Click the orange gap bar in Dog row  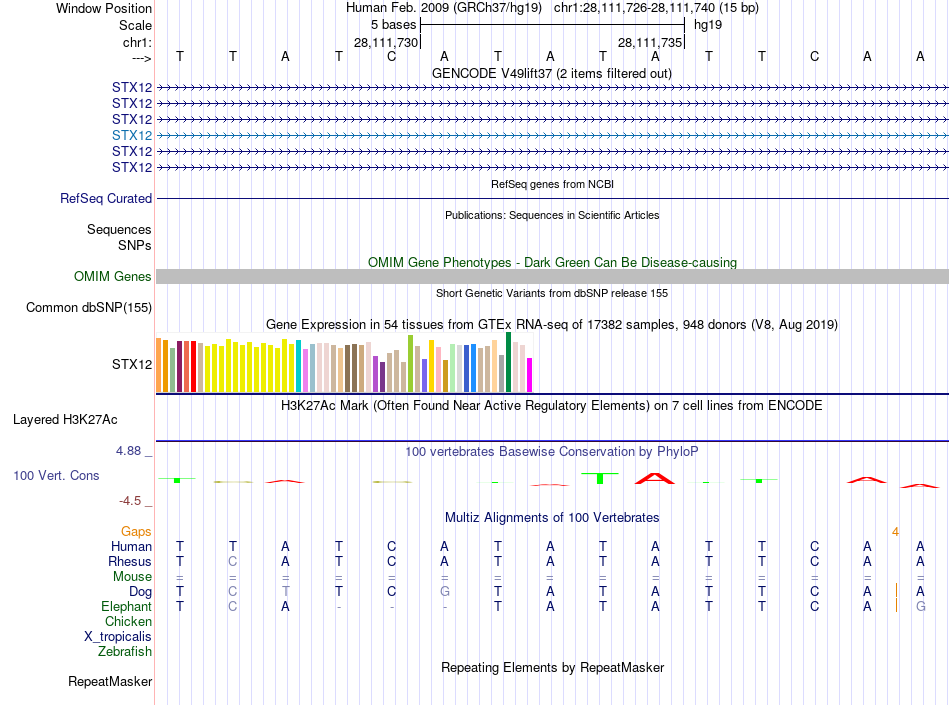[x=896, y=591]
